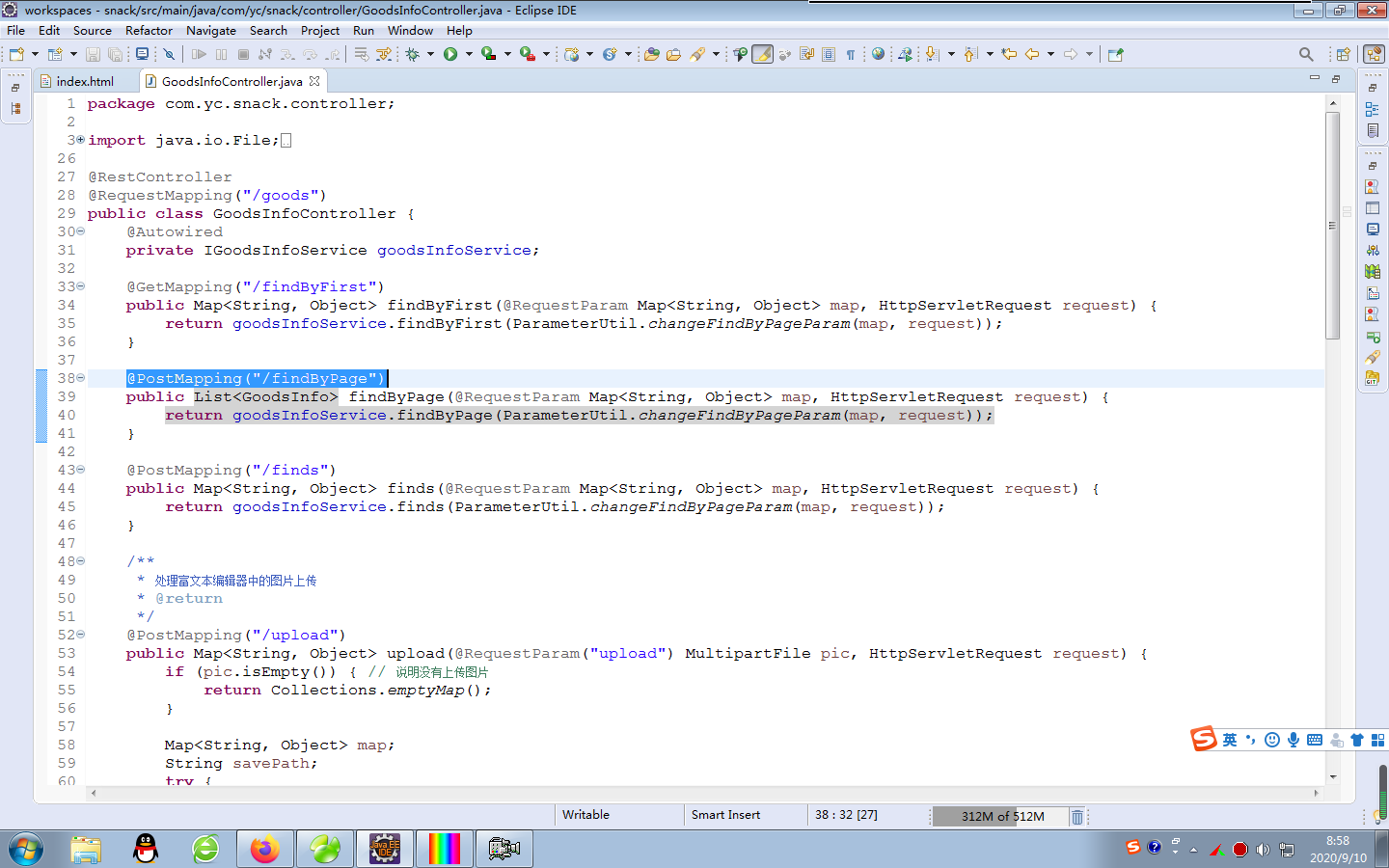The height and width of the screenshot is (868, 1389).
Task: Click the Back navigation arrow
Action: 1032,55
